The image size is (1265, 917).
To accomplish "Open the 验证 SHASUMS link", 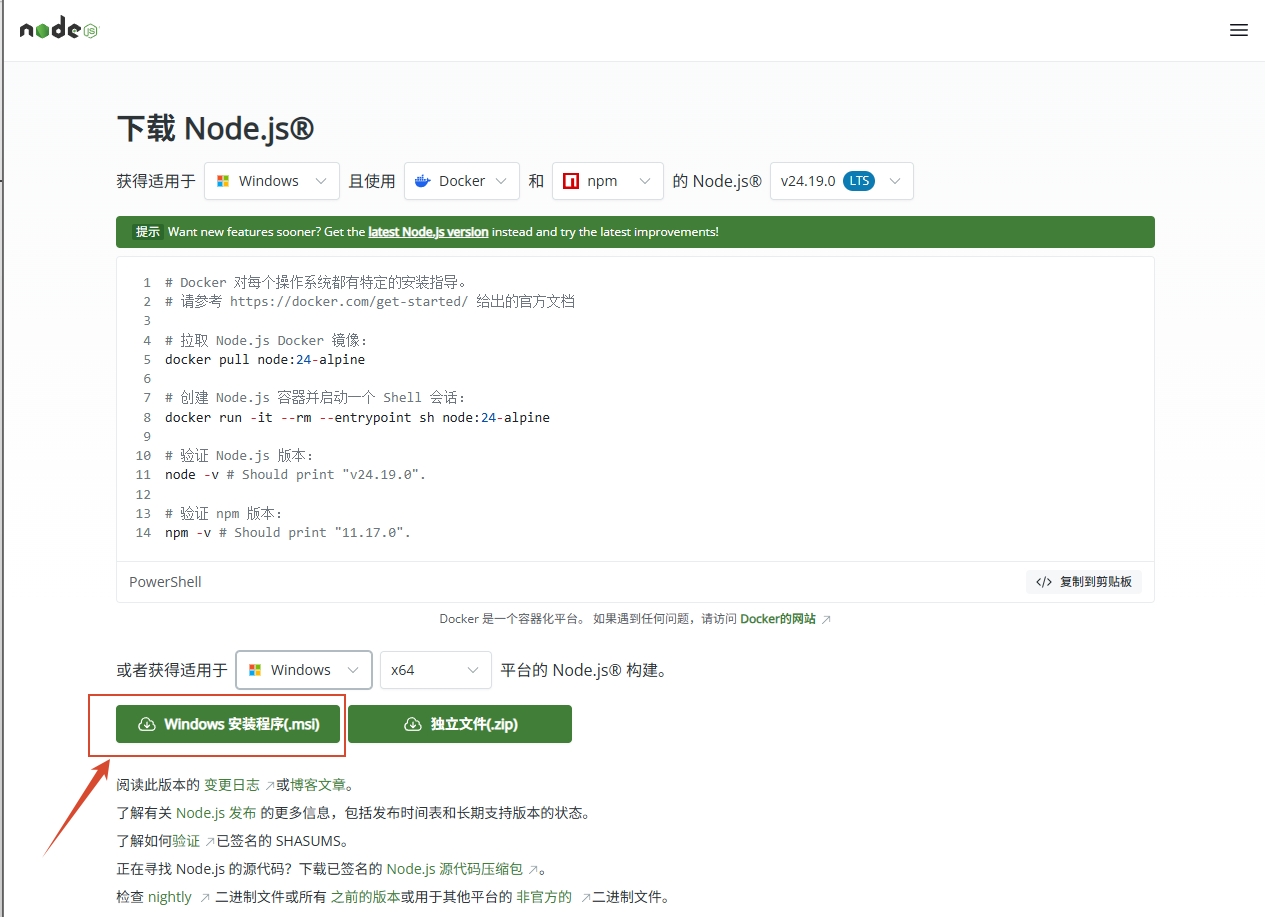I will tap(194, 841).
